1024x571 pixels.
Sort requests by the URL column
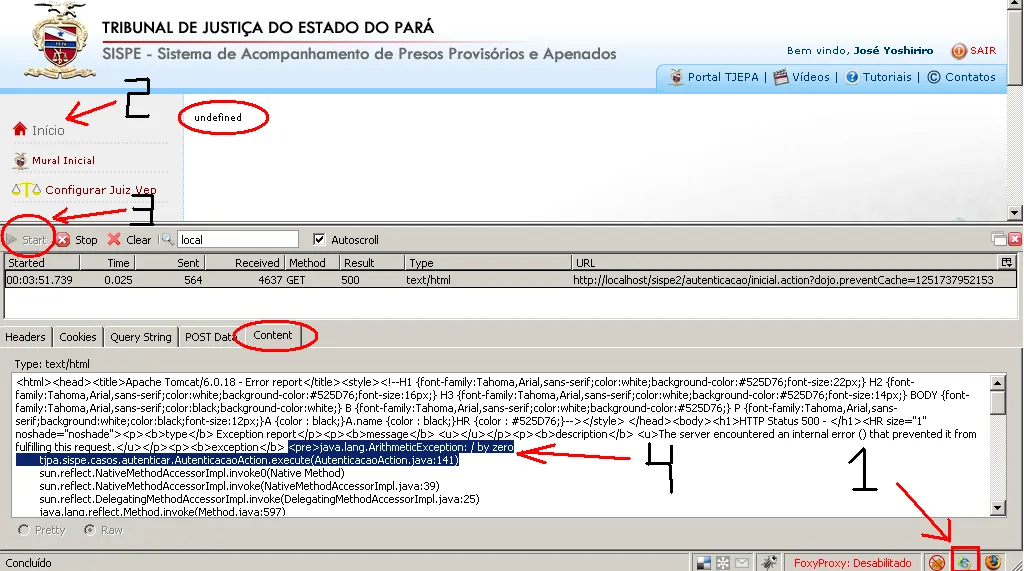(785, 263)
